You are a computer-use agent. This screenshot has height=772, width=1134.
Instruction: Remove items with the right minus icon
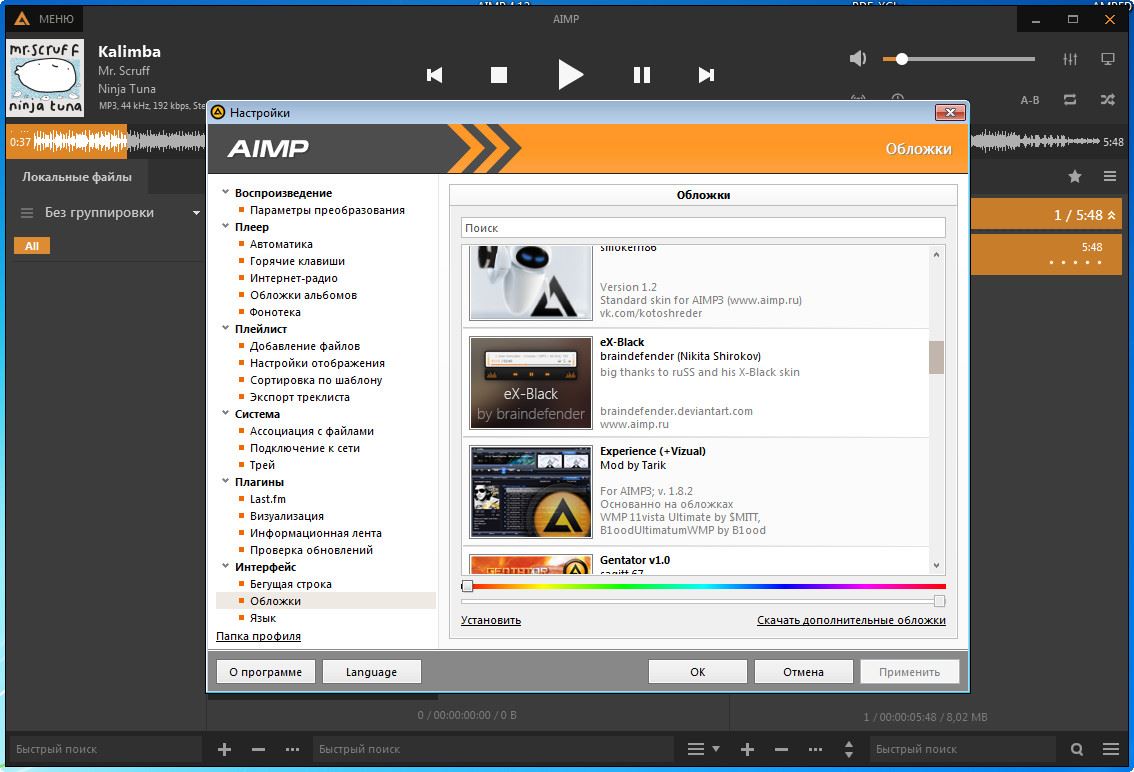point(781,750)
